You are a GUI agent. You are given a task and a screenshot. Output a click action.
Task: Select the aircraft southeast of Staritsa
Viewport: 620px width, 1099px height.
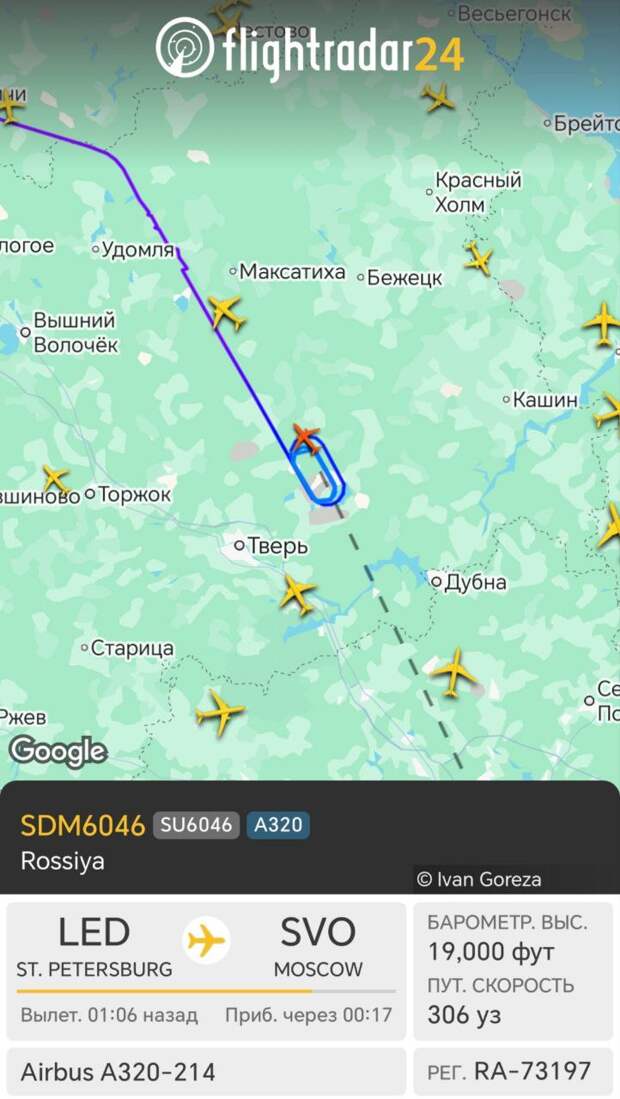click(220, 711)
